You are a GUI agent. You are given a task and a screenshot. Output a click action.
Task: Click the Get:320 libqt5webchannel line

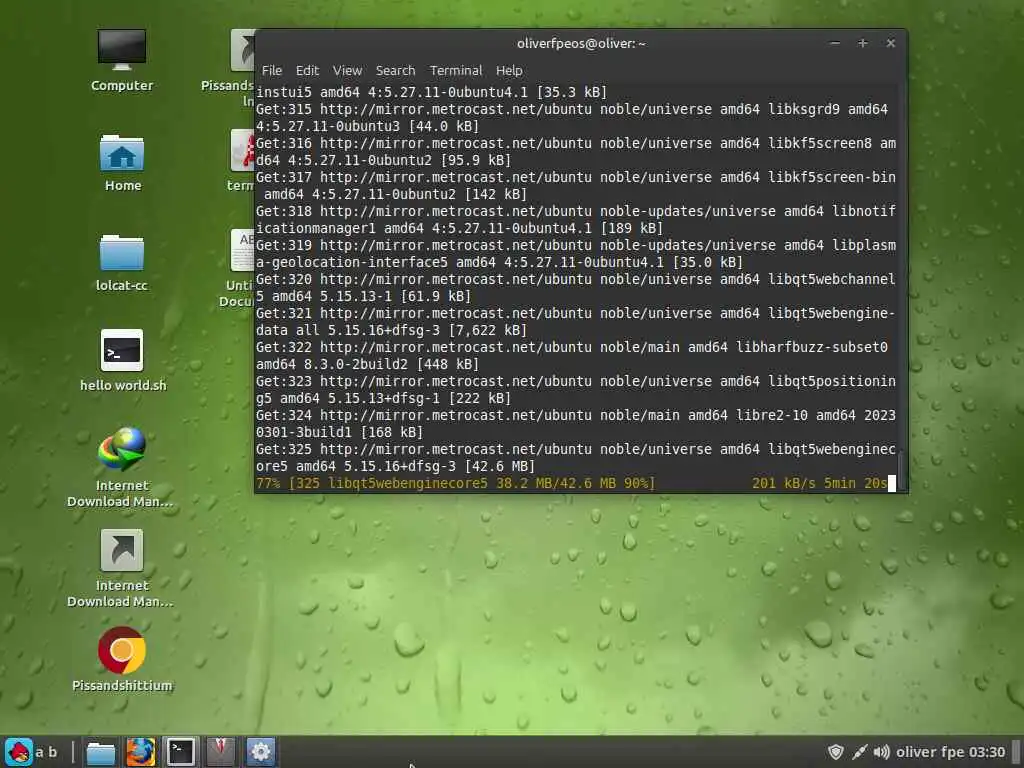click(575, 288)
